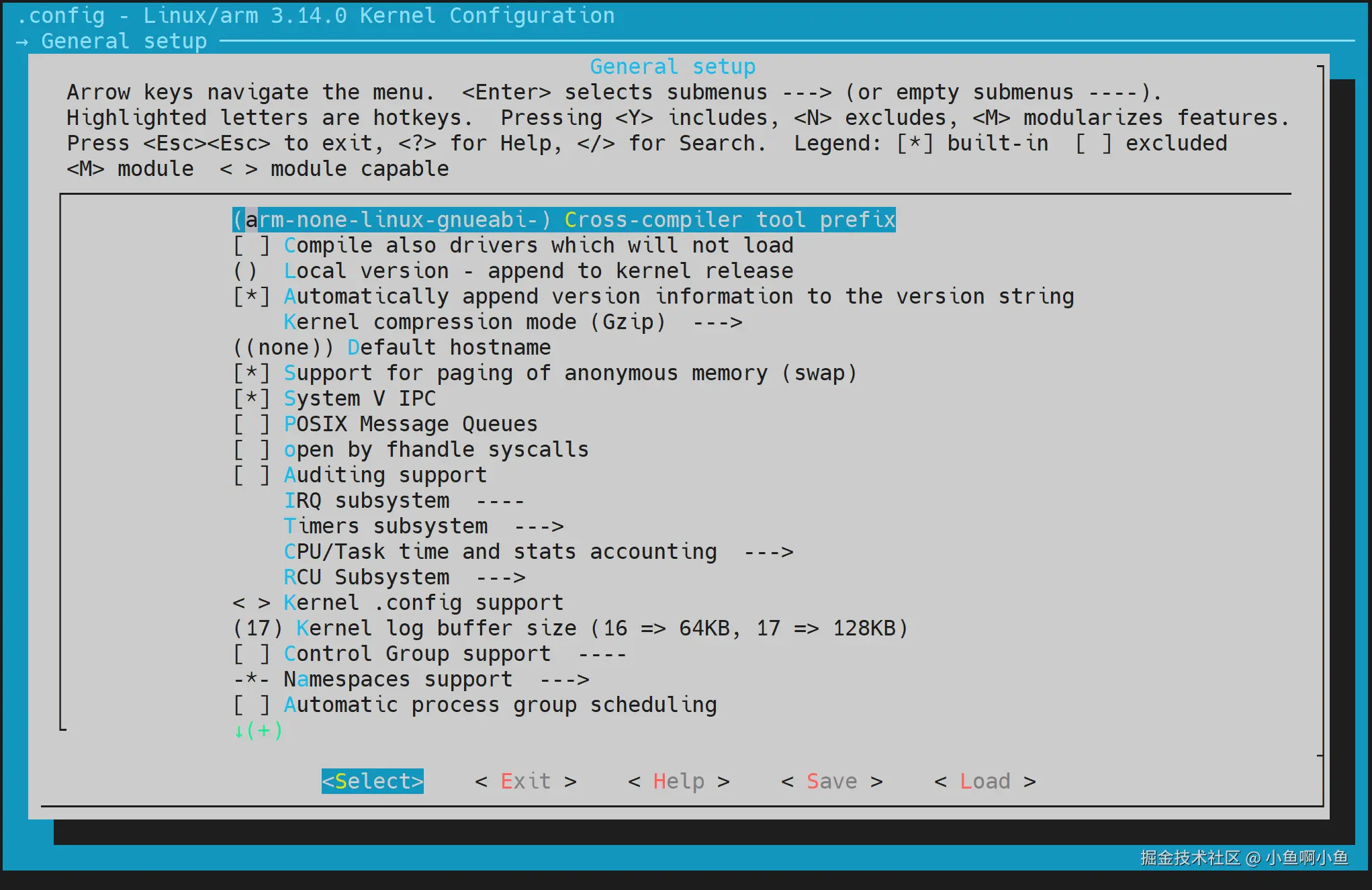This screenshot has width=1372, height=890.
Task: Click Save to write the config
Action: point(831,781)
